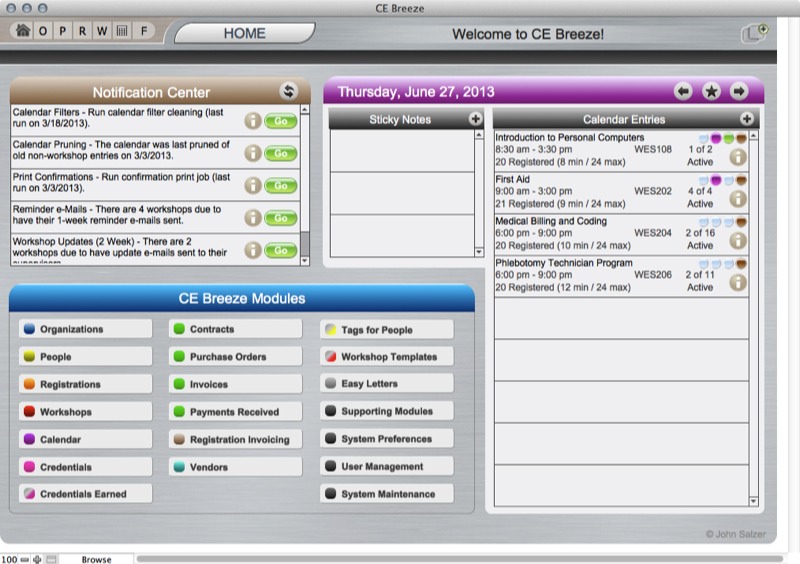800x564 pixels.
Task: Click purple status dot on Introduction to Personal Computers
Action: tap(716, 138)
